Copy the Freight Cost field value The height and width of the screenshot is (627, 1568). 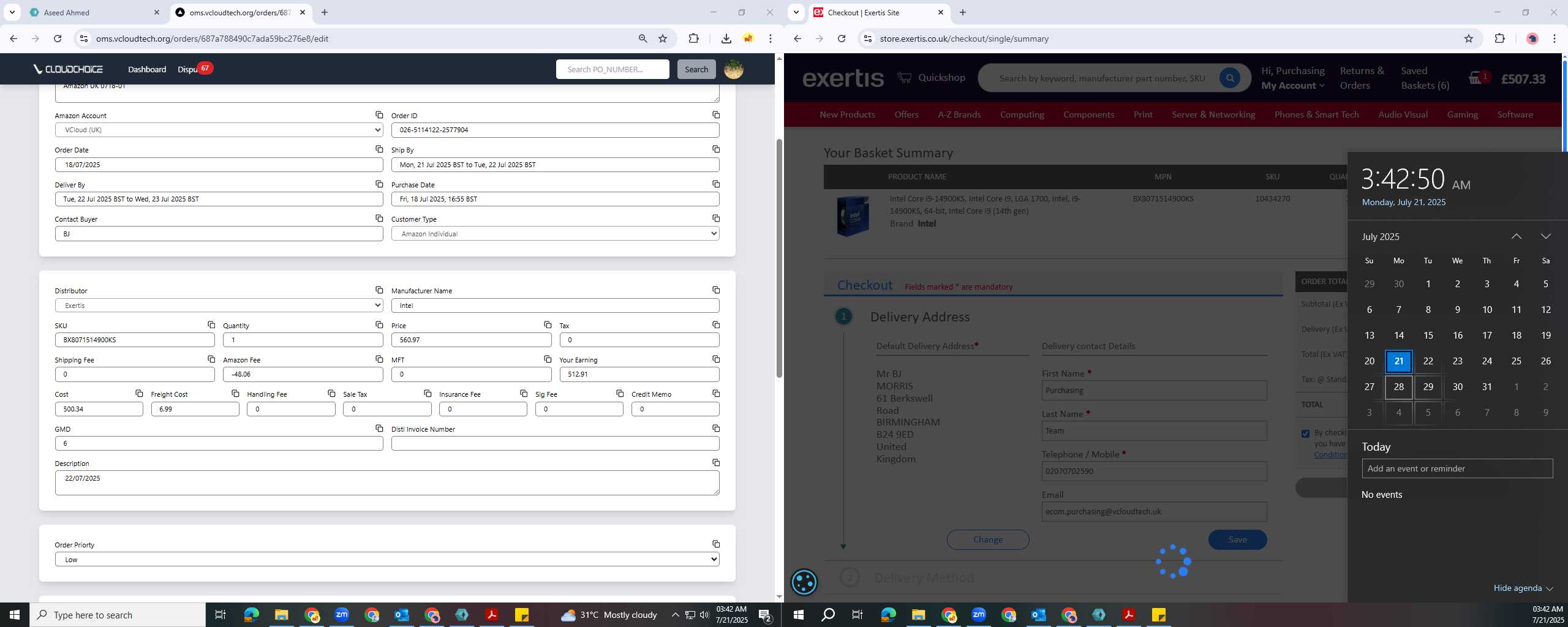click(x=235, y=394)
